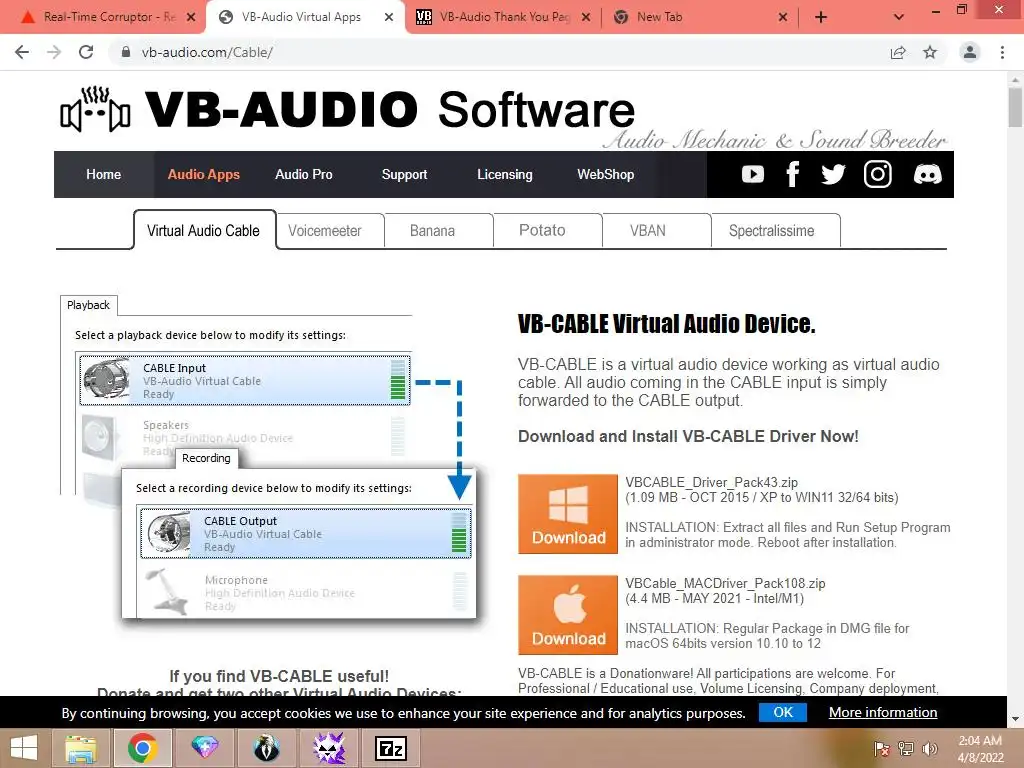1024x768 pixels.
Task: Click the VBCABLE_Driver_Pack43.zip file name
Action: (x=711, y=483)
